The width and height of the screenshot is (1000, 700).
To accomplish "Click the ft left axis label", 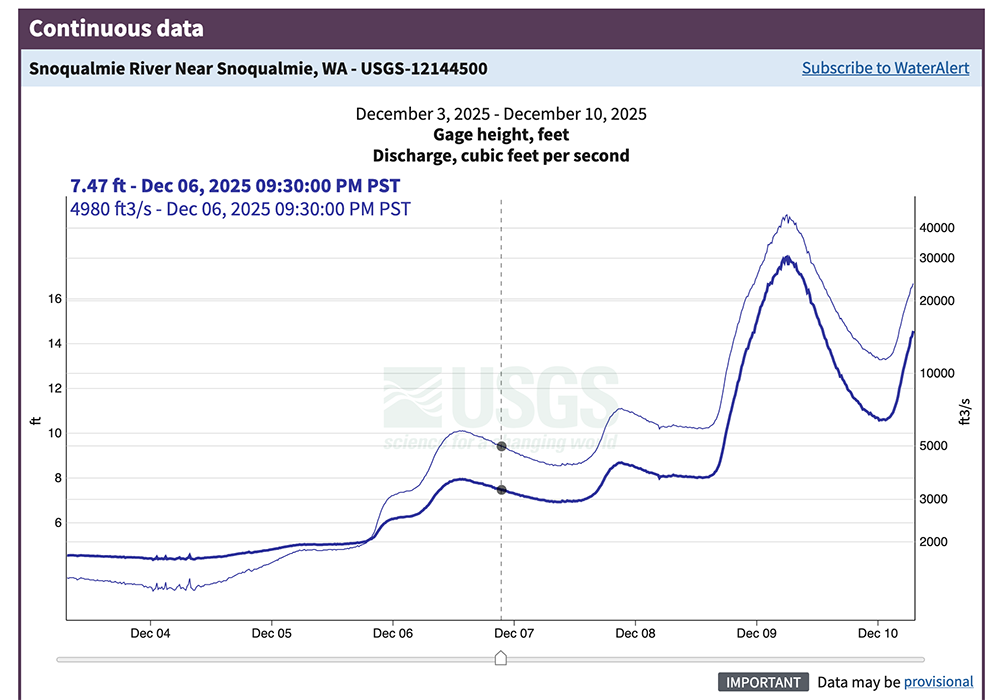I will (37, 418).
